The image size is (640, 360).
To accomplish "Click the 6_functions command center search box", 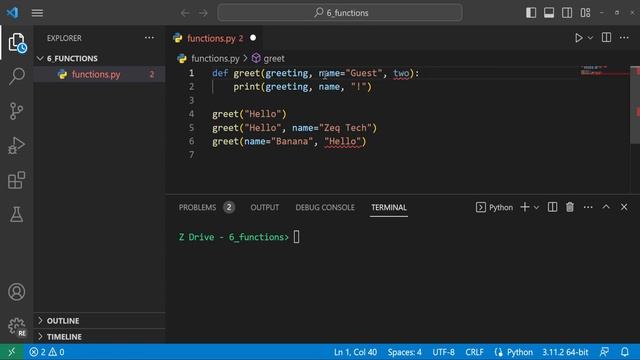I will click(340, 13).
